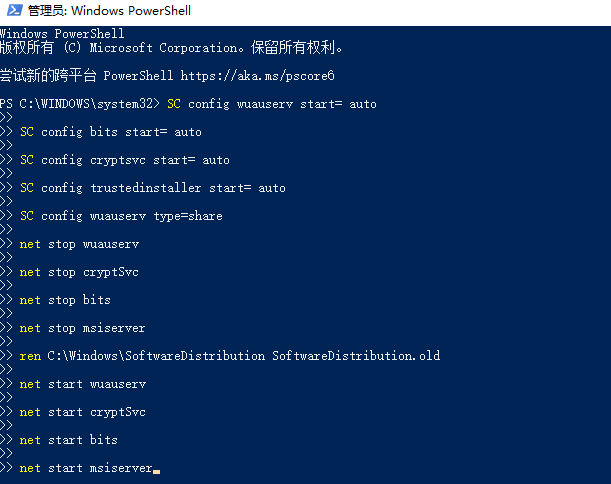Screen dimensions: 611x484
Task: Click the 'net start msiserver' input line
Action: [86, 468]
